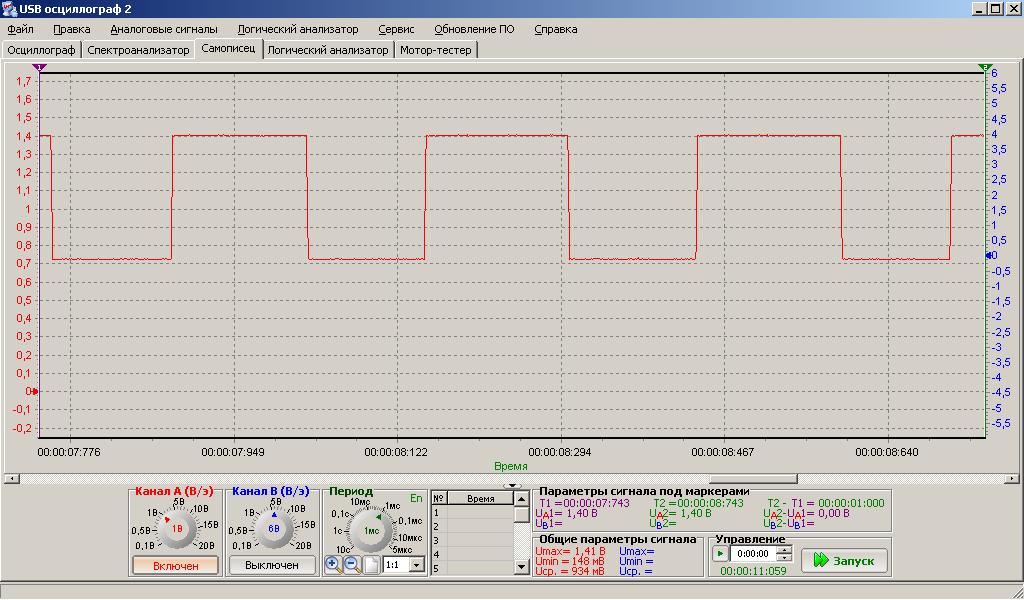The height and width of the screenshot is (600, 1024).
Task: Click the 0:00:00 timer input field
Action: tap(752, 553)
